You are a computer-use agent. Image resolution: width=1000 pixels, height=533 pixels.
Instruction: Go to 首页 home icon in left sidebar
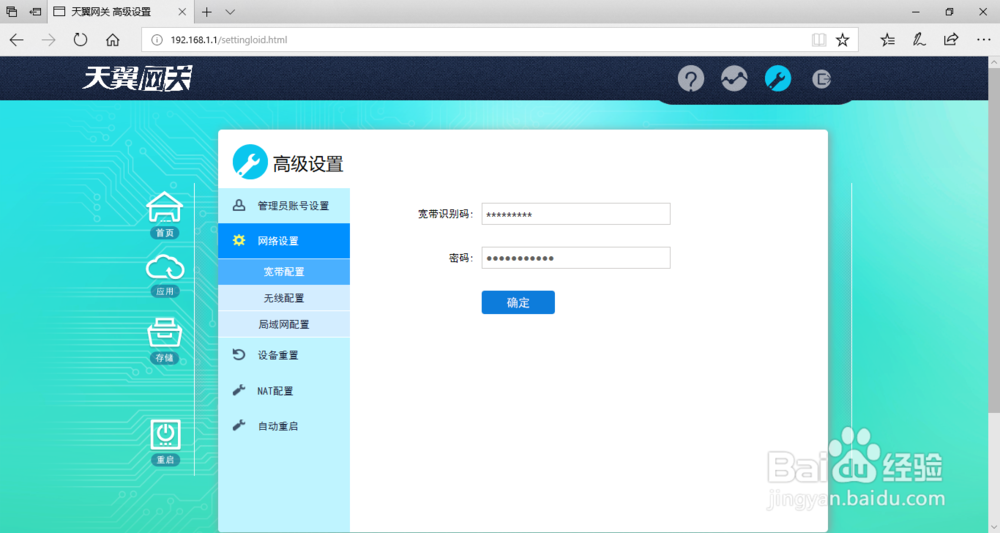click(x=165, y=215)
